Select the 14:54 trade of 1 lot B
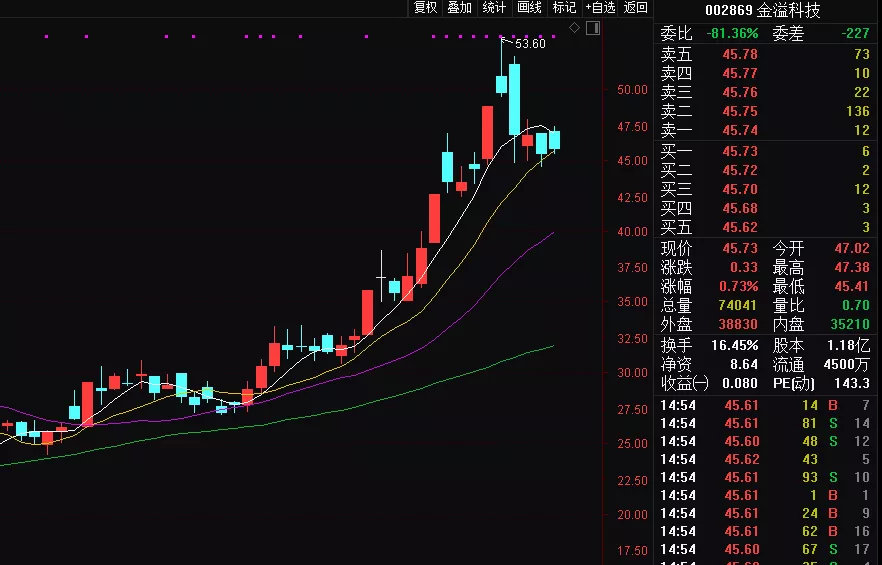The image size is (882, 565). pyautogui.click(x=765, y=495)
